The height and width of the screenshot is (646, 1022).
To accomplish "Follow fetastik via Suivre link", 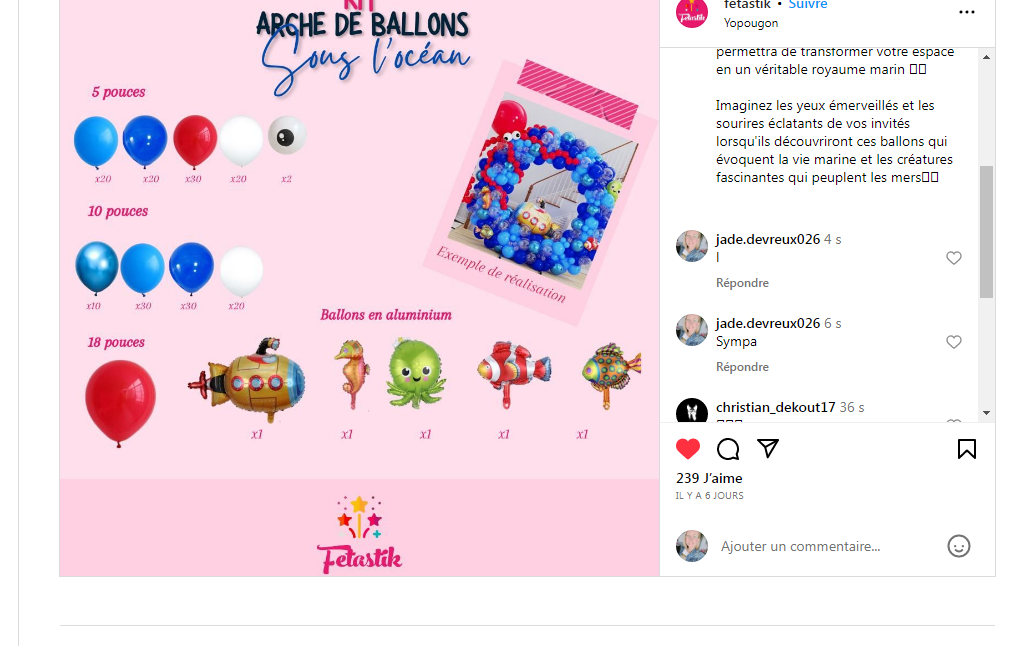I will pyautogui.click(x=808, y=5).
